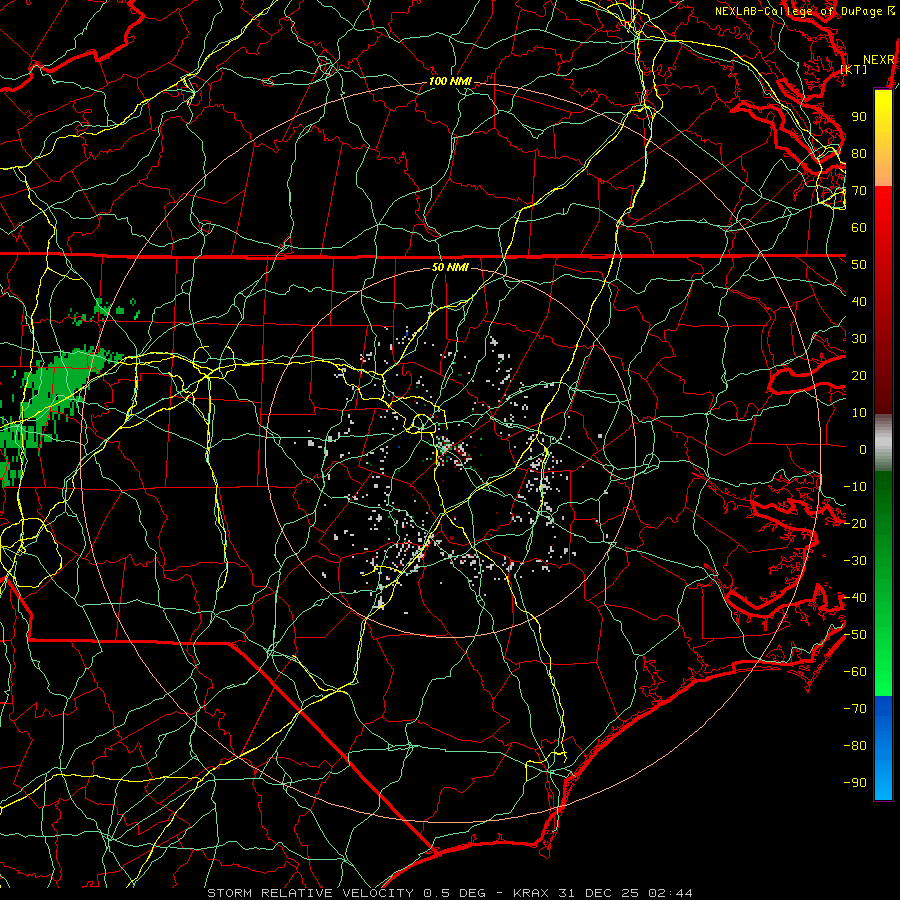Click the 10 label on the color scale
The height and width of the screenshot is (900, 900).
point(859,413)
